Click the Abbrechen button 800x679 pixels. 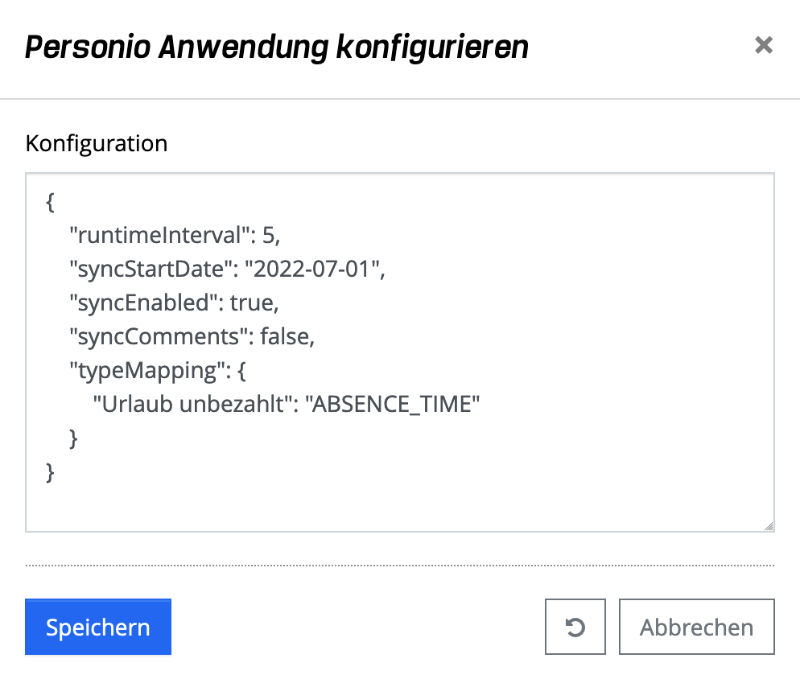click(x=696, y=626)
